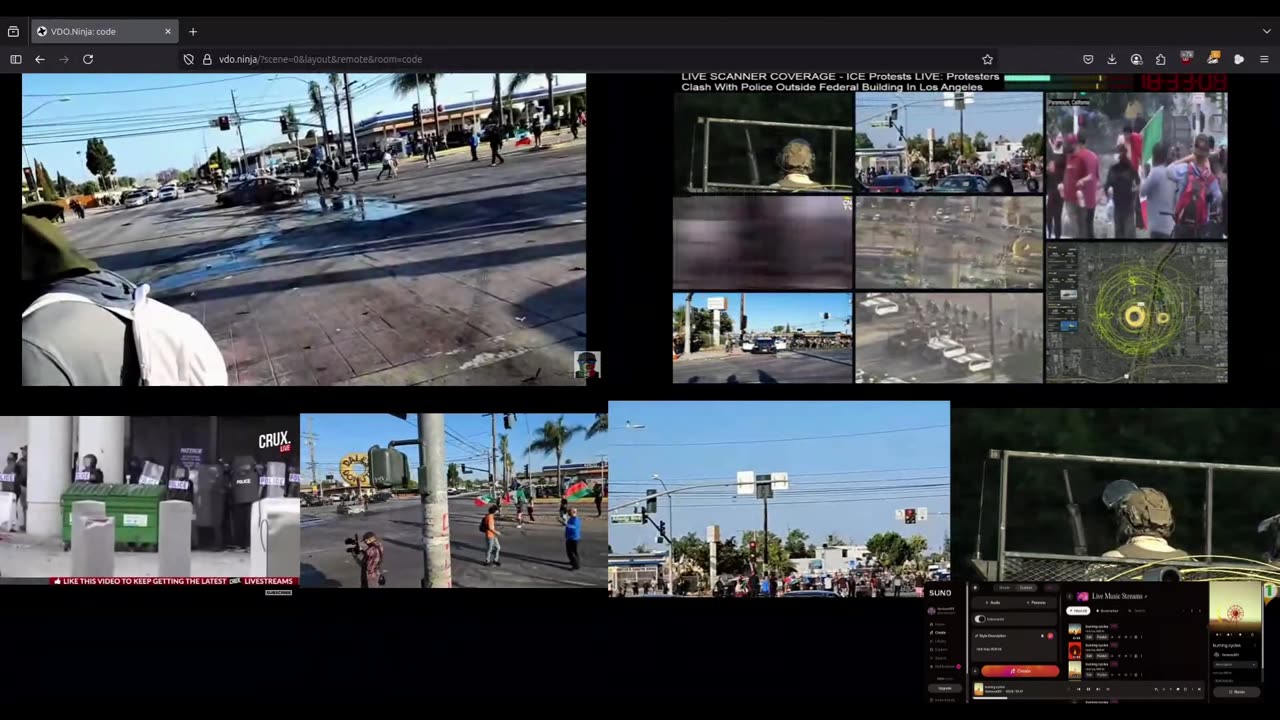The image size is (1280, 720).
Task: Select the traffic signal skyline video feed
Action: (779, 499)
